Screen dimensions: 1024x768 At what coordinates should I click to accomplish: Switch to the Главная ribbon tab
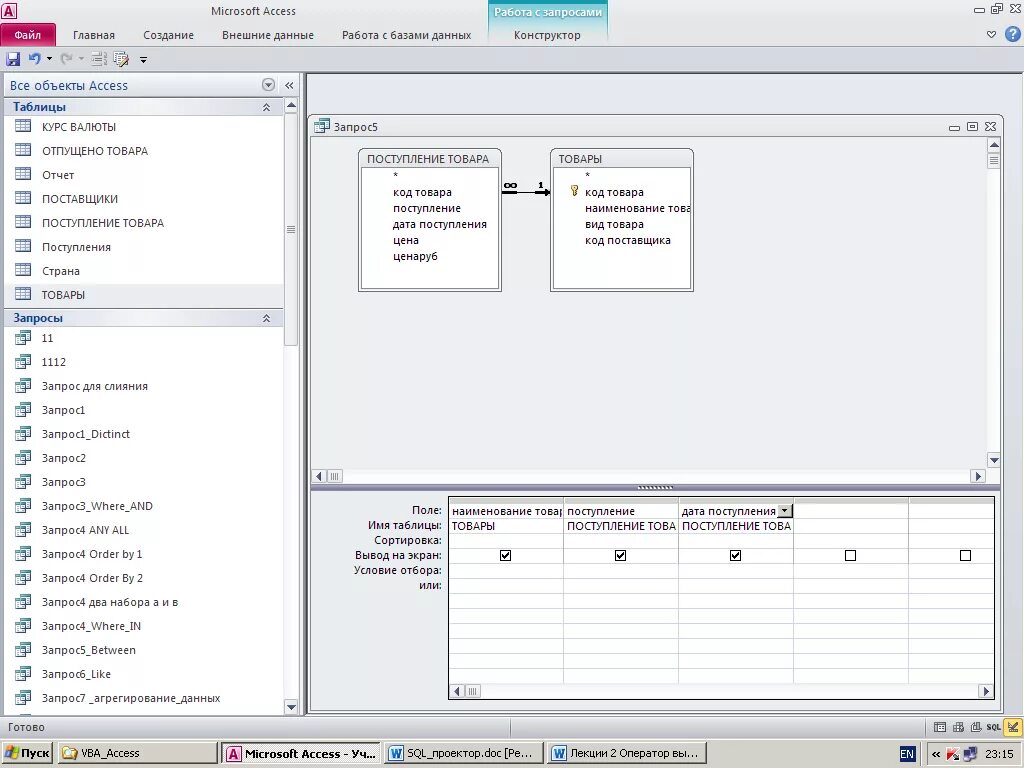pos(93,35)
